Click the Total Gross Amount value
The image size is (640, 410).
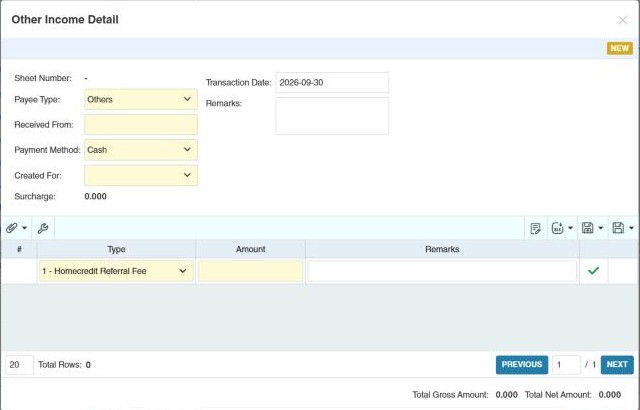coord(507,394)
